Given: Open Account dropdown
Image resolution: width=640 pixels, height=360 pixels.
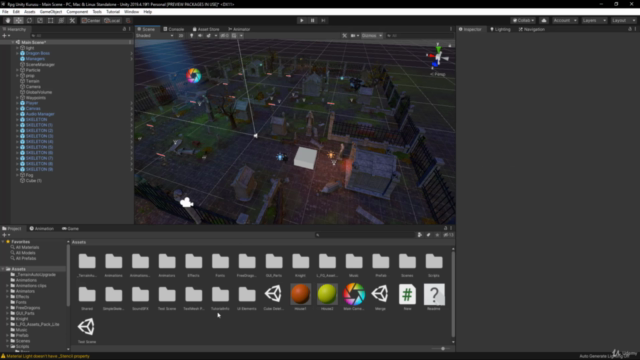Looking at the screenshot, I should (x=565, y=20).
